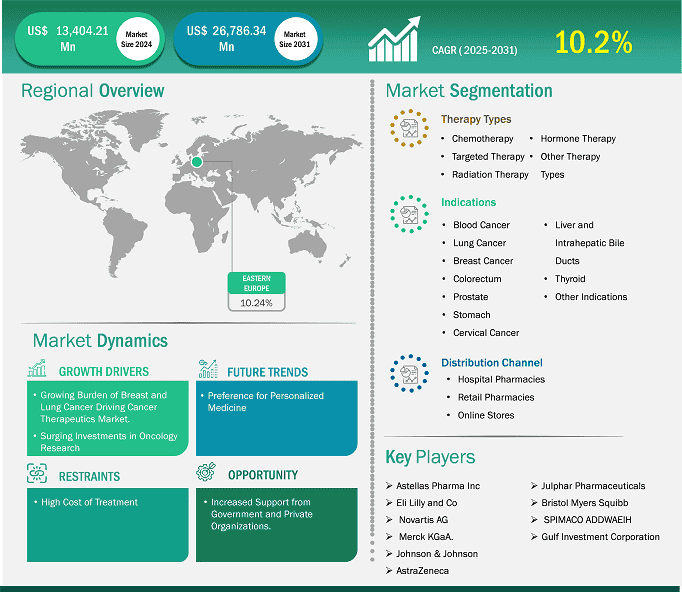
Task: Click the Chemotherapy bullet item
Action: click(x=482, y=139)
